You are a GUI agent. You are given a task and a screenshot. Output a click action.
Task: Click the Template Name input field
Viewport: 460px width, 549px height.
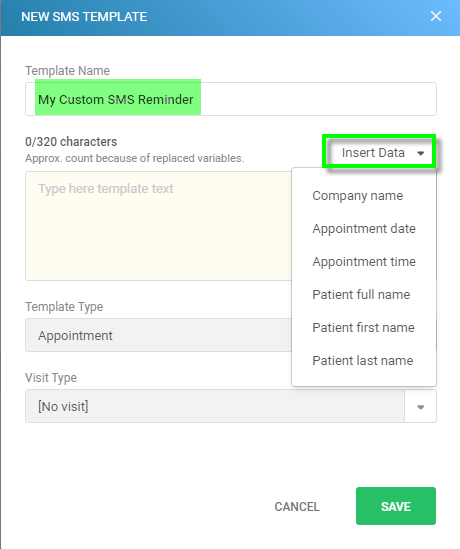point(231,99)
